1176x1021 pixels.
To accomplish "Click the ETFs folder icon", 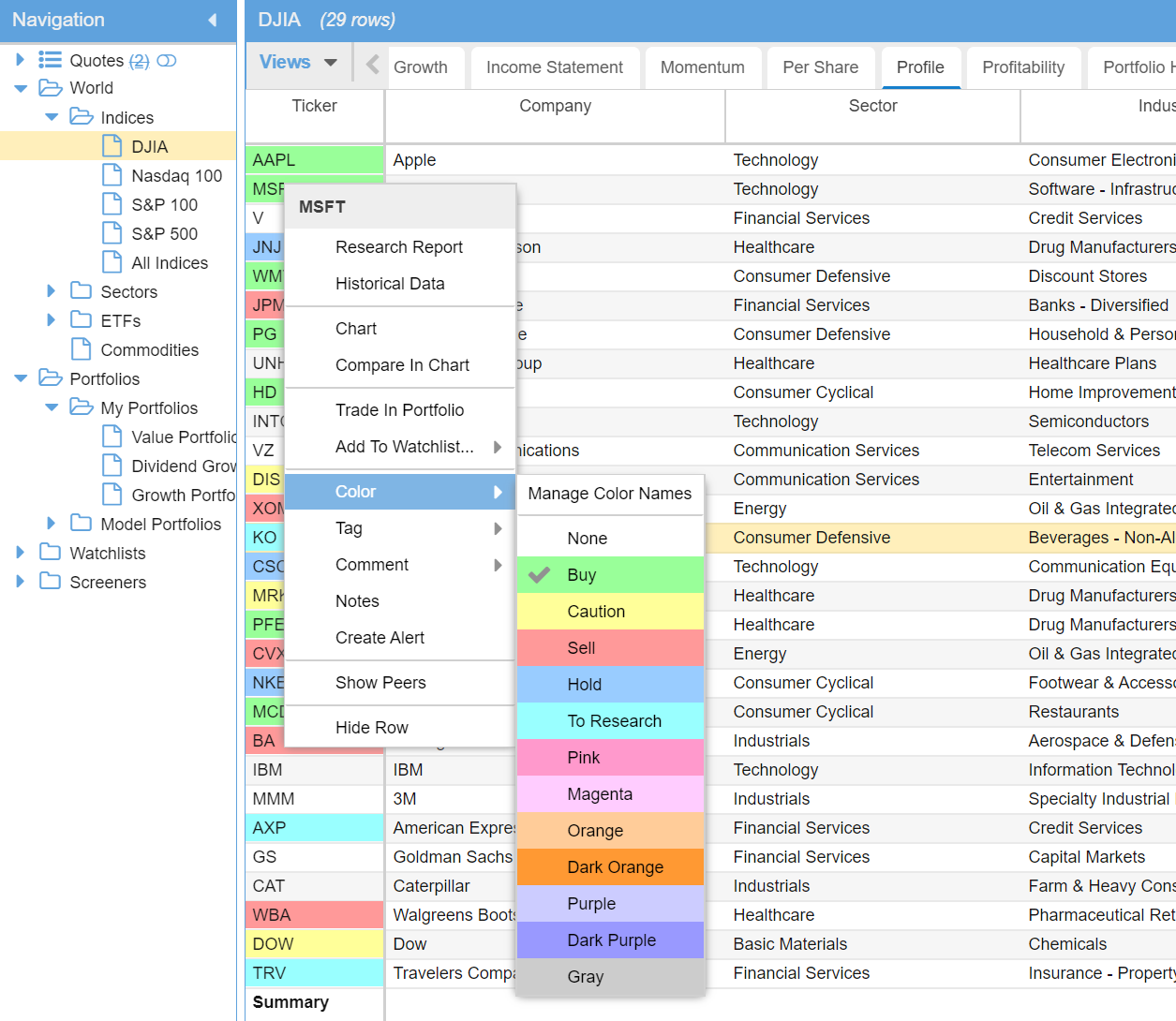I will pos(82,320).
